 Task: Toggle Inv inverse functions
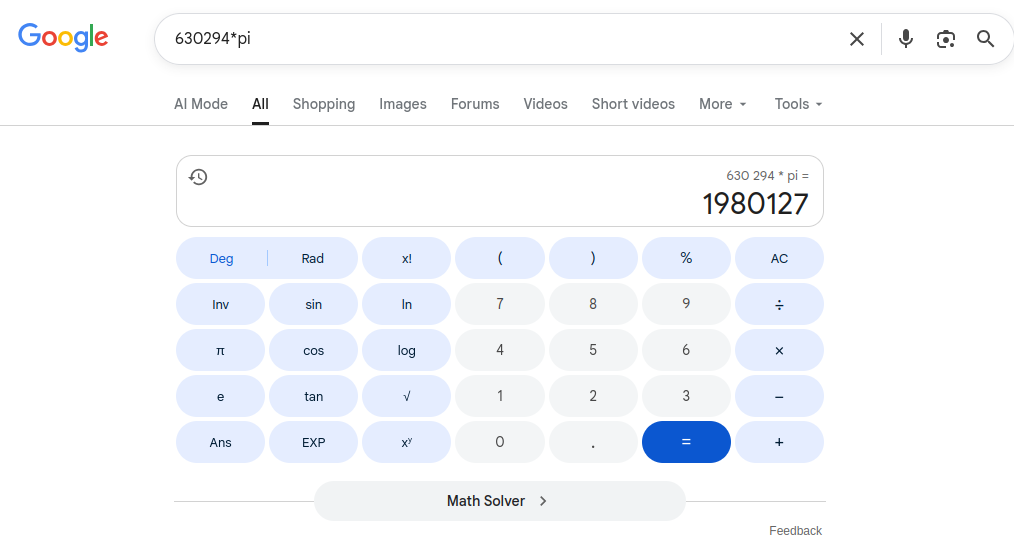pos(221,304)
